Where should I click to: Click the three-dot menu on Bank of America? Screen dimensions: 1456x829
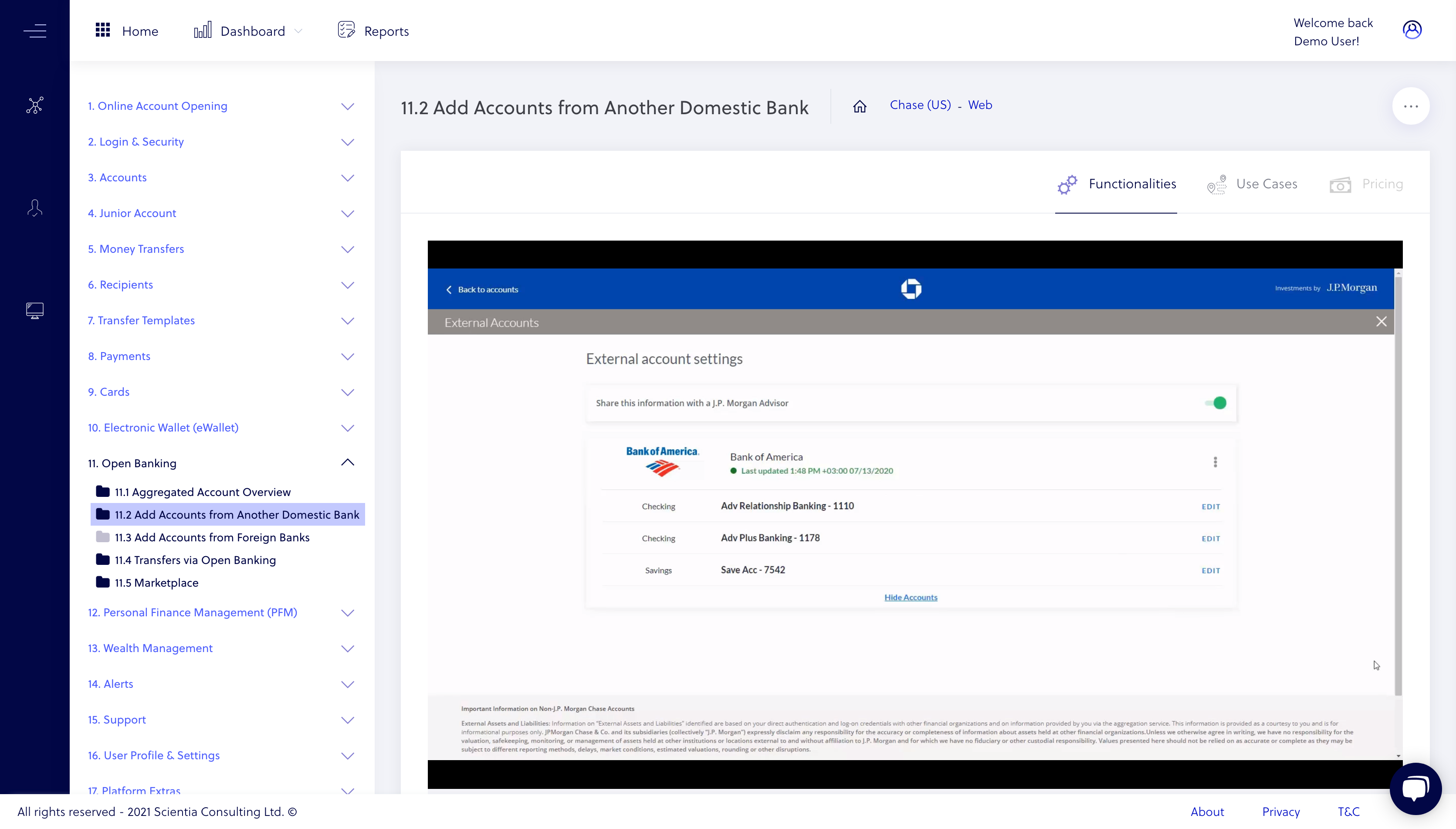1215,462
